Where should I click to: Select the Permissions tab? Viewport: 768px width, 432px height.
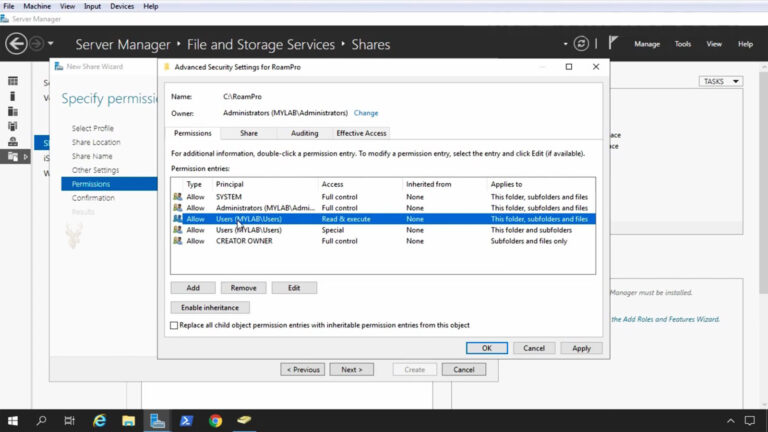[x=192, y=133]
